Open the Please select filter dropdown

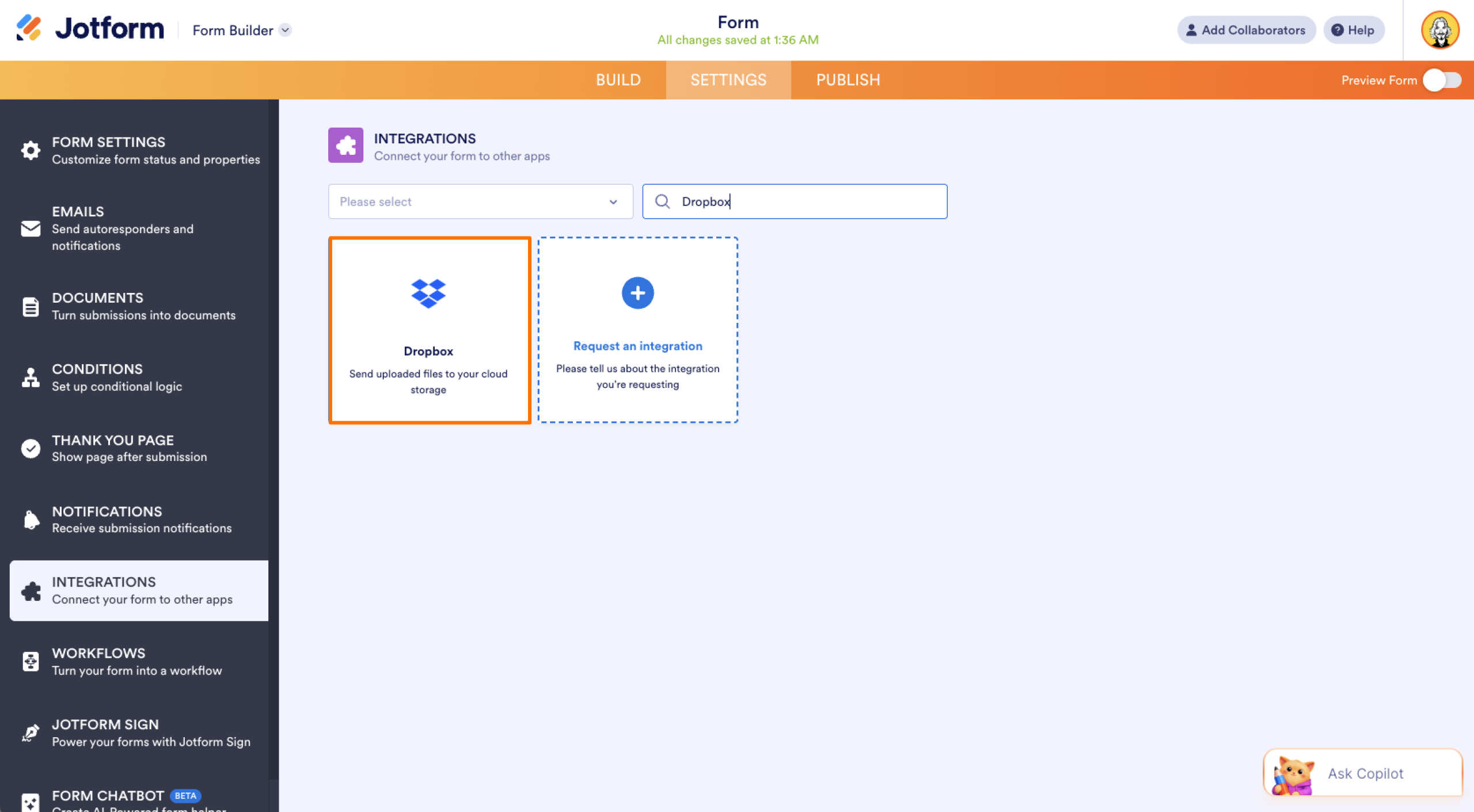480,201
